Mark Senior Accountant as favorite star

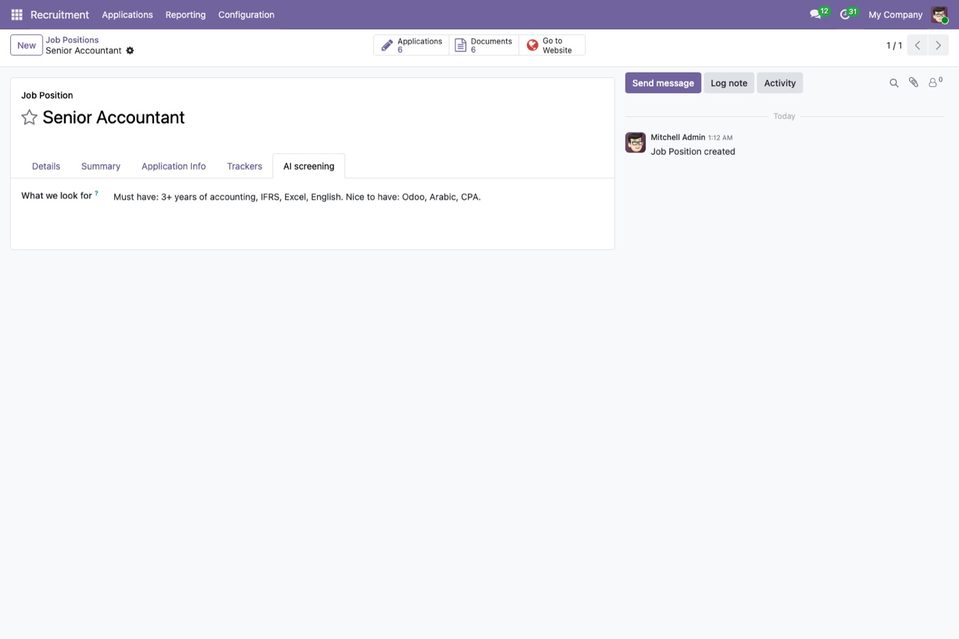click(29, 117)
